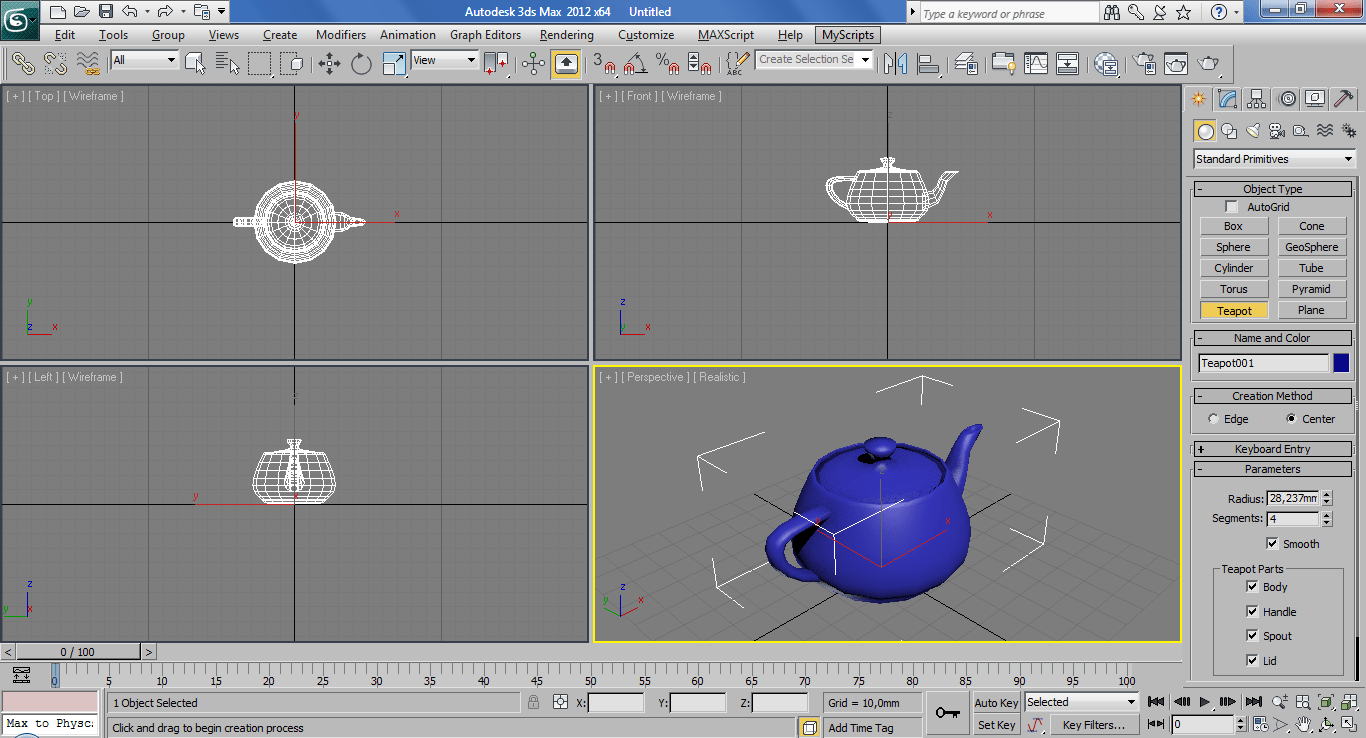This screenshot has width=1366, height=738.
Task: Click the Render Production teapot icon
Action: (x=1209, y=64)
